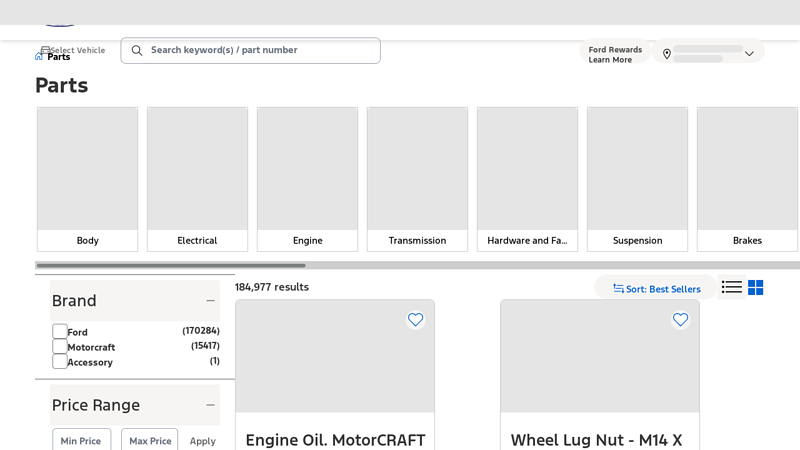This screenshot has height=450, width=800.
Task: Click the location pin icon
Action: [667, 54]
